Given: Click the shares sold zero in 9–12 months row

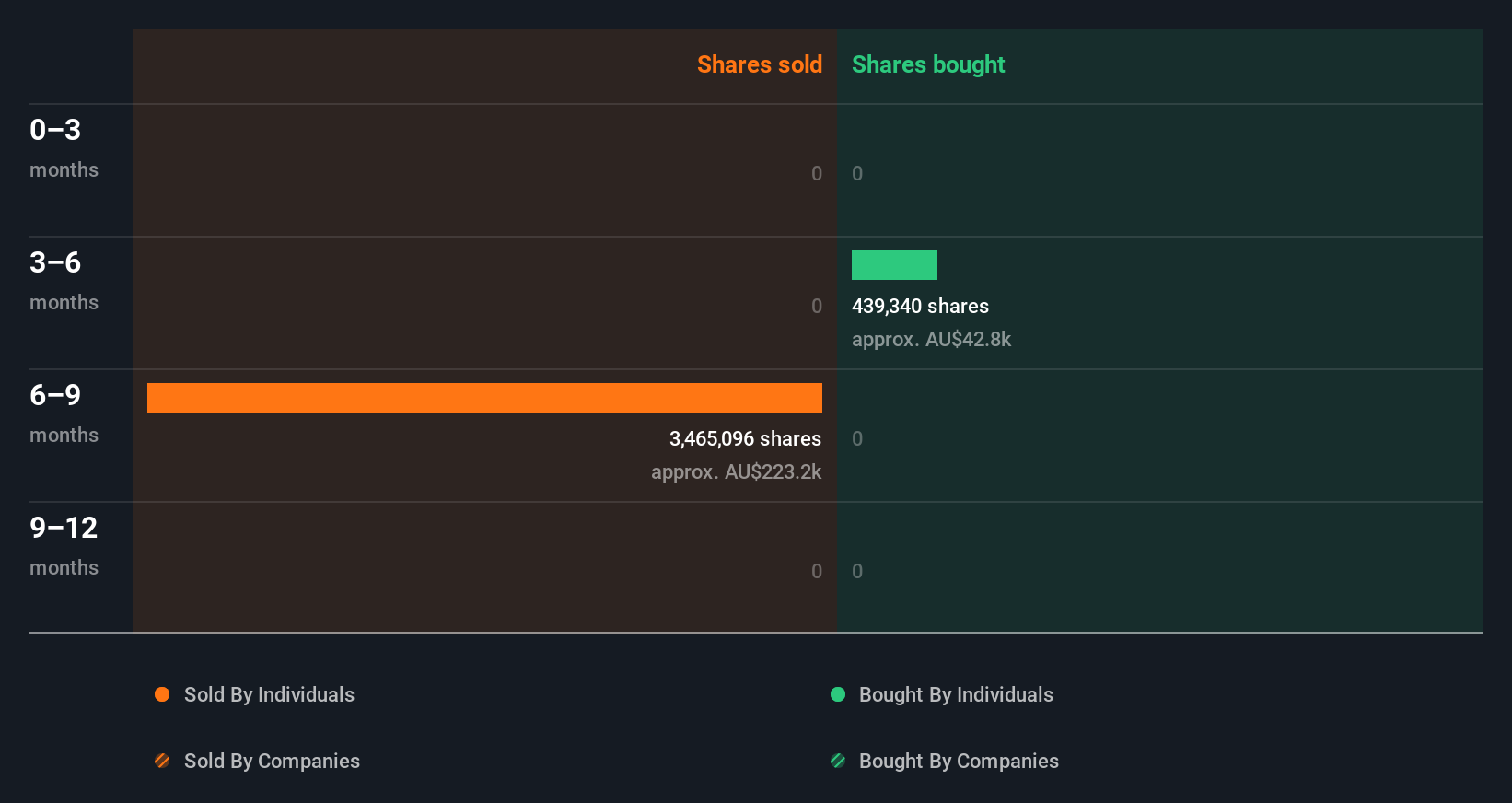Looking at the screenshot, I should coord(817,571).
